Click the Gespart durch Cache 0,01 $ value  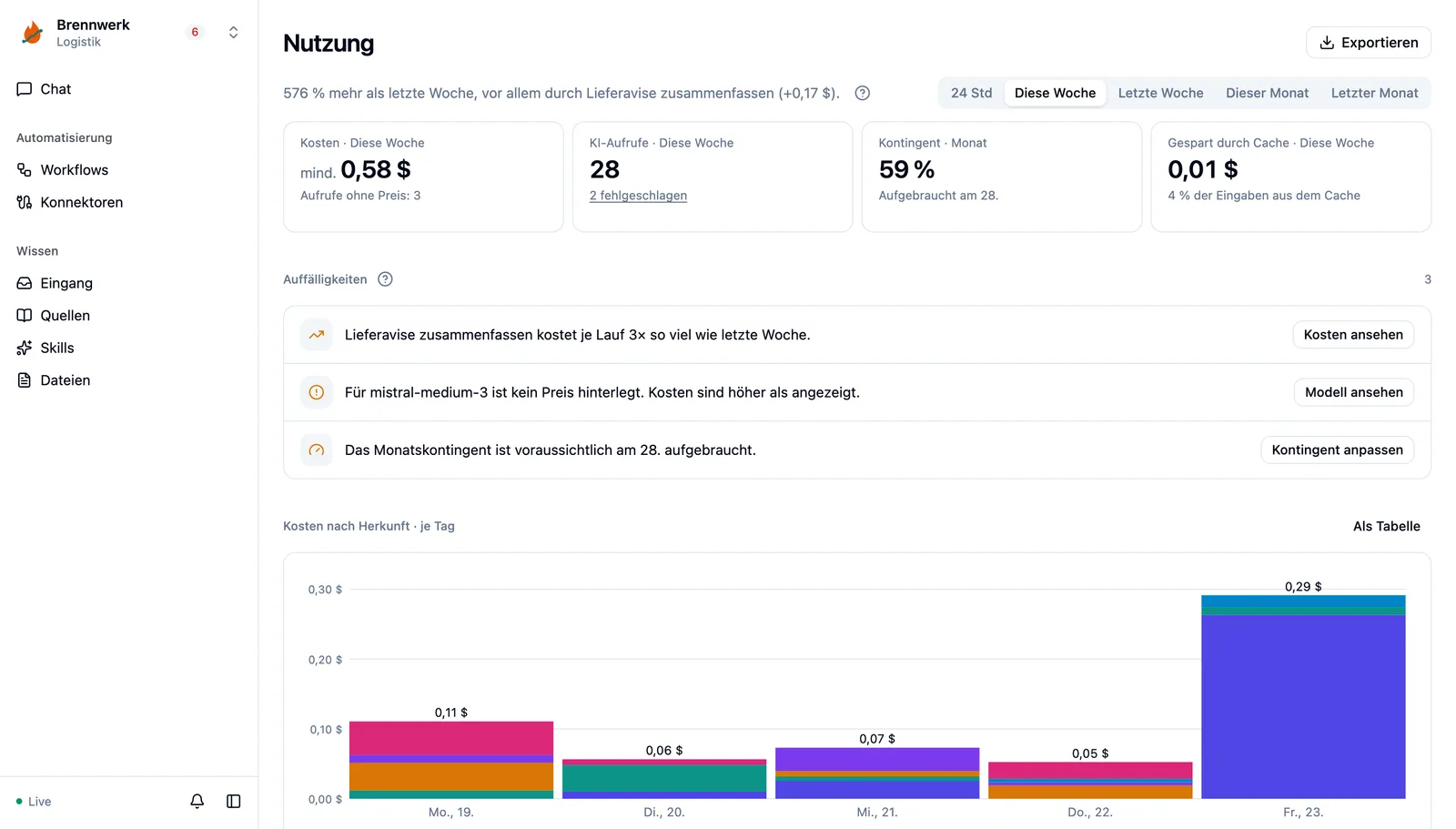1203,169
